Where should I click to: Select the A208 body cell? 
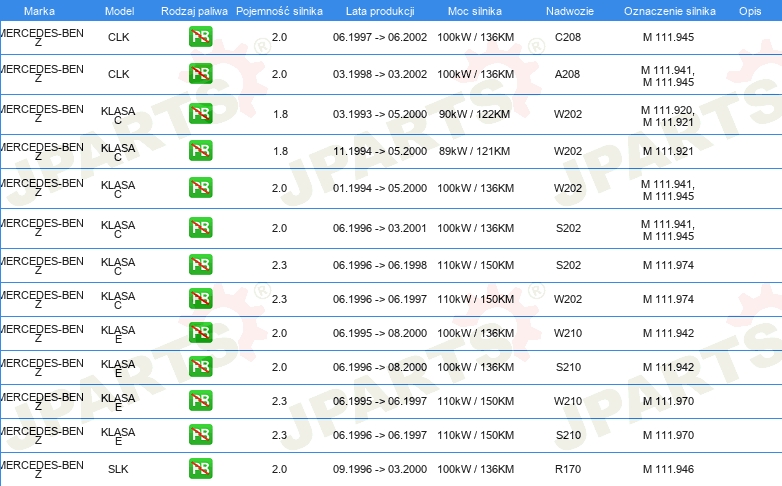point(567,74)
